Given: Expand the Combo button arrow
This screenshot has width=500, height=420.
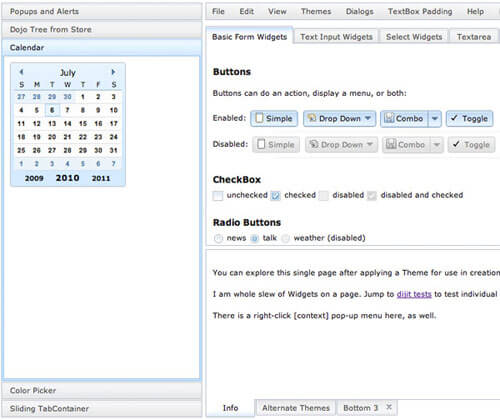Looking at the screenshot, I should point(435,119).
